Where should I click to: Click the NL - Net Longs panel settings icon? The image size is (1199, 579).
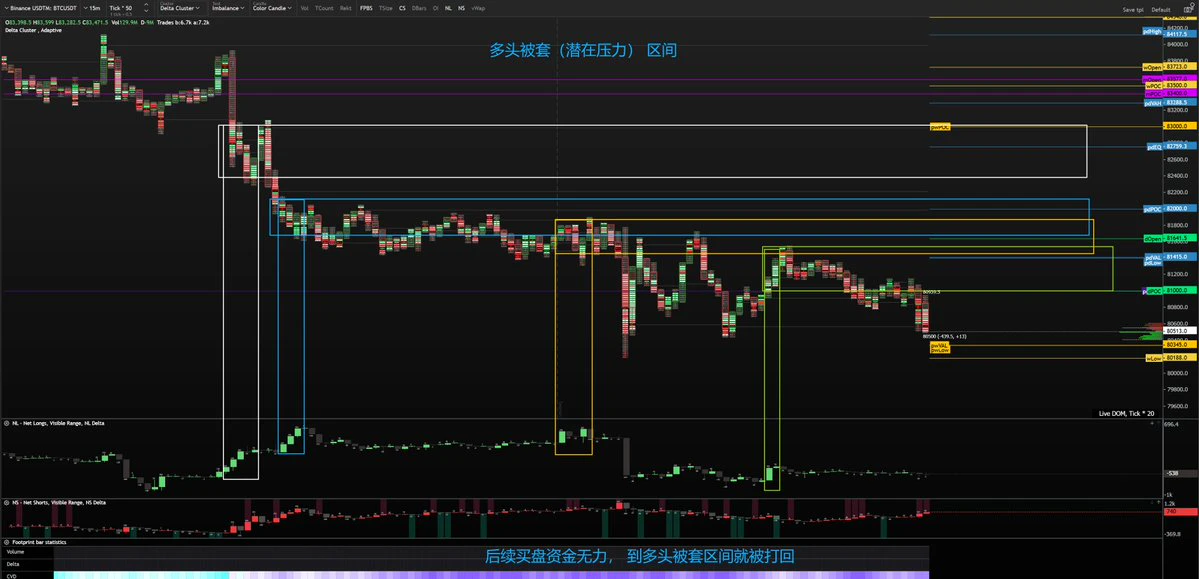coord(6,423)
